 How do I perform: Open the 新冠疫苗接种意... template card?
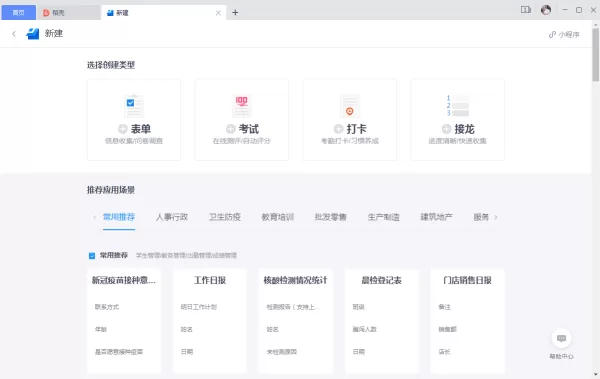pos(124,321)
